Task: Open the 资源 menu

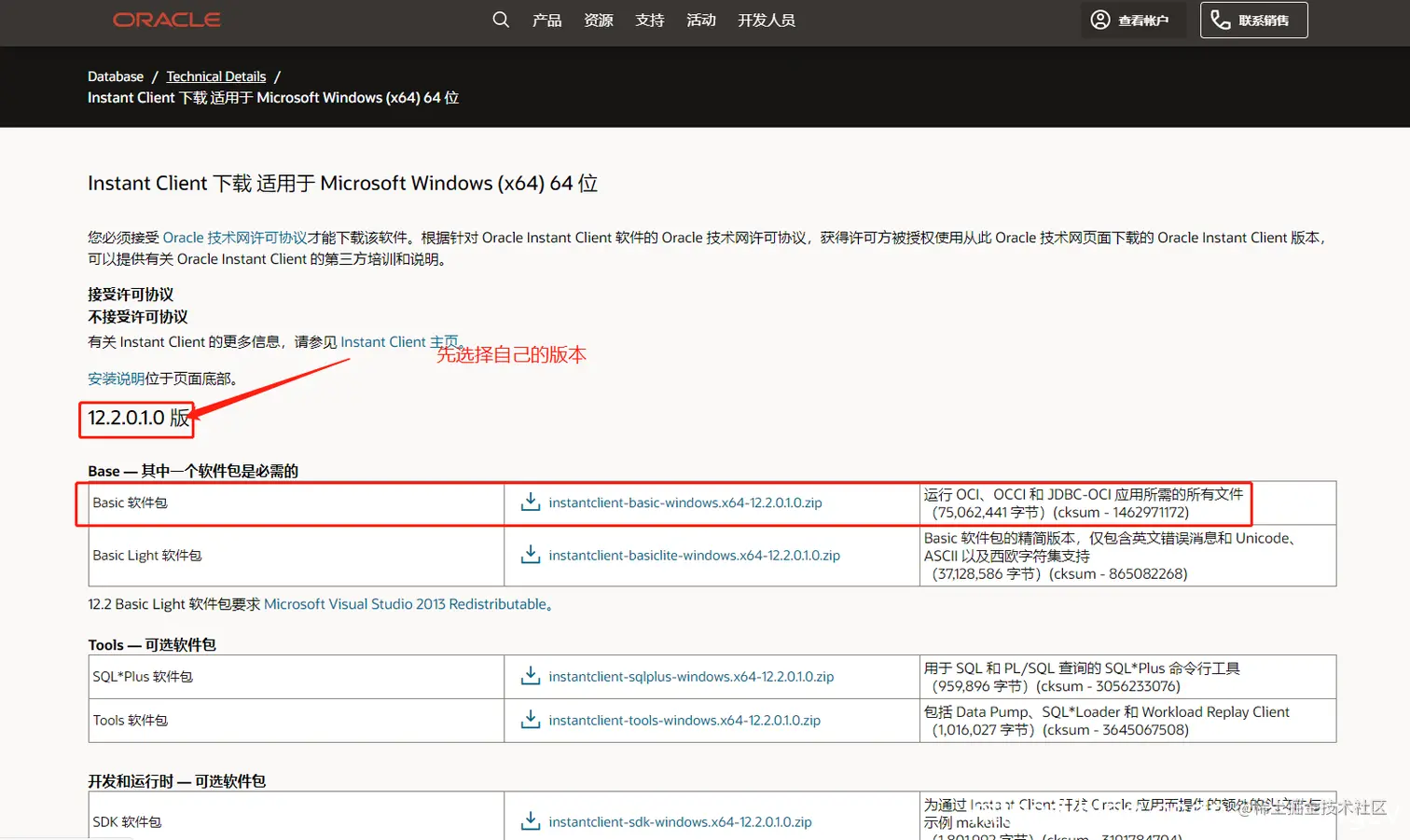Action: (598, 20)
